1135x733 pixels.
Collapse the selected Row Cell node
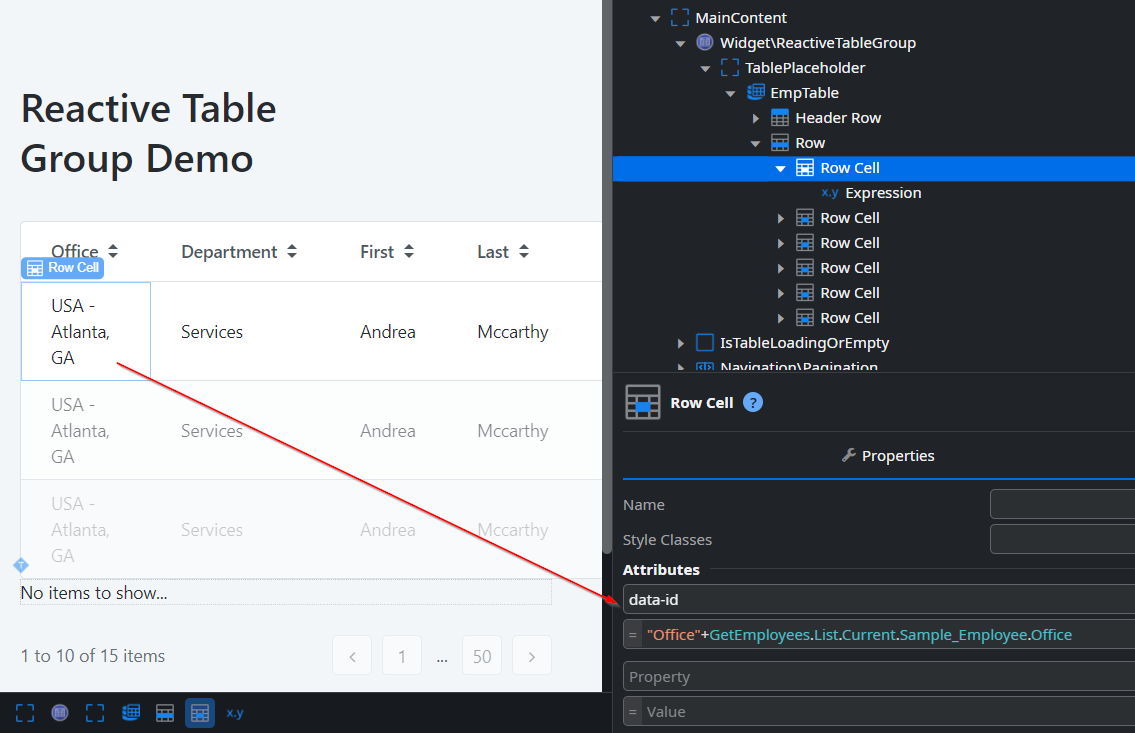click(781, 167)
